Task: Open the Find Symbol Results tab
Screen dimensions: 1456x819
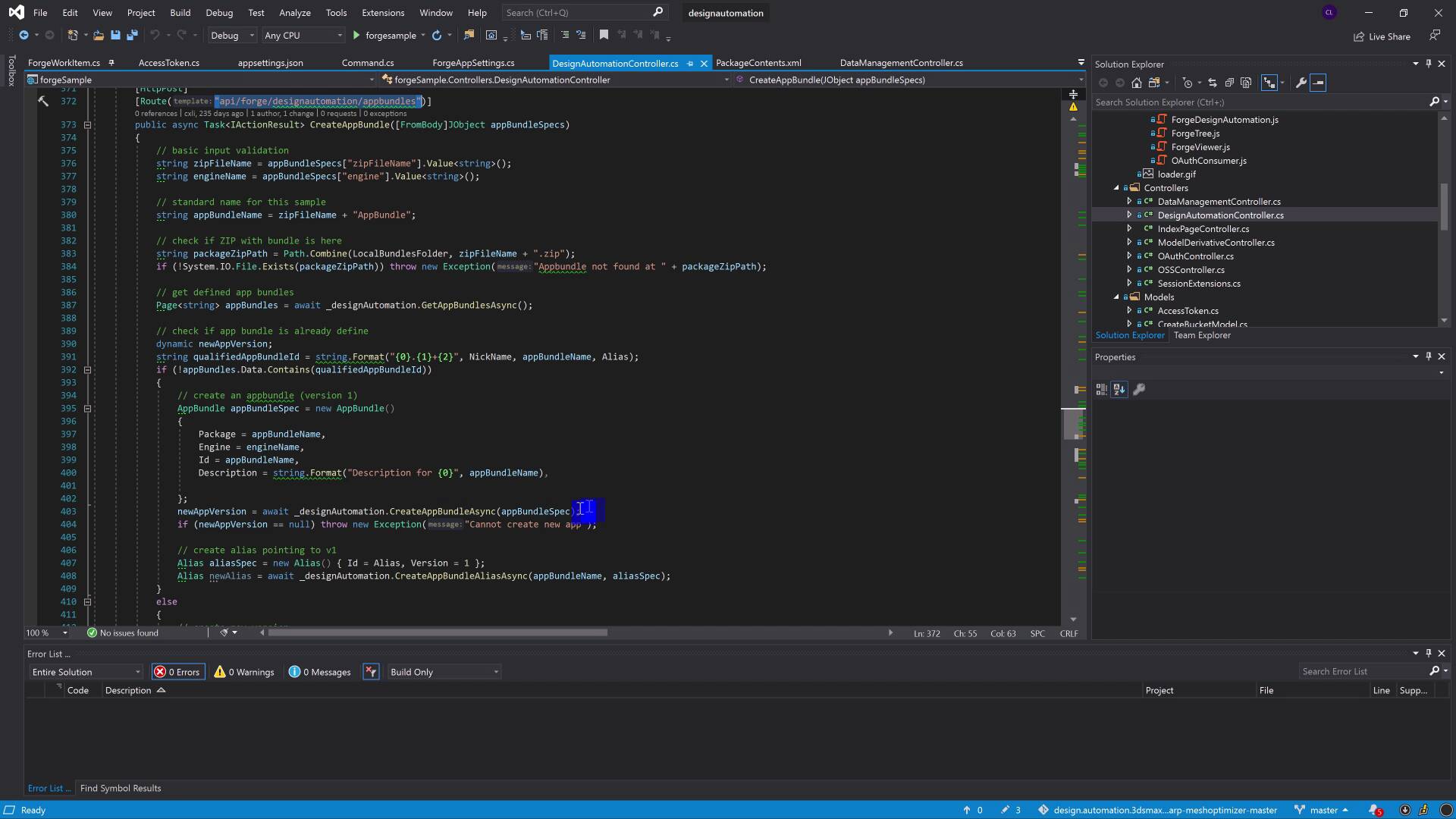Action: click(121, 788)
